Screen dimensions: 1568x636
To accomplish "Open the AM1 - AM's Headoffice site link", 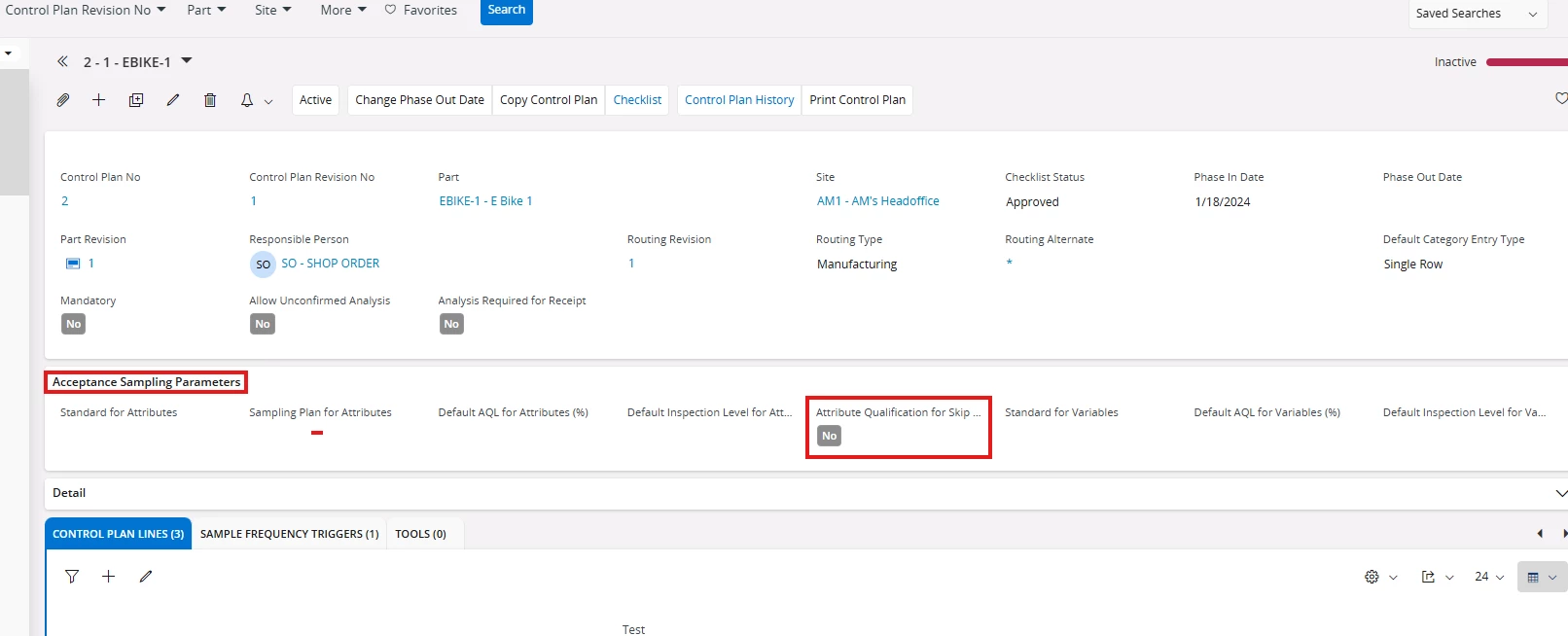I will 877,201.
